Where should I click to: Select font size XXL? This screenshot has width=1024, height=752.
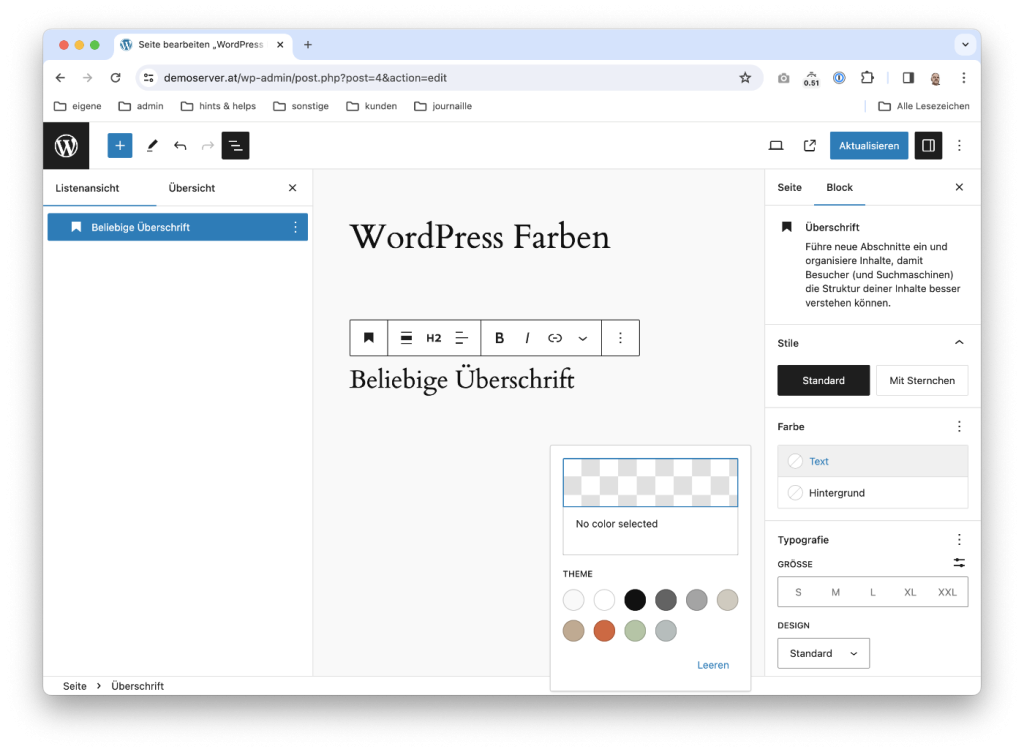(x=947, y=592)
